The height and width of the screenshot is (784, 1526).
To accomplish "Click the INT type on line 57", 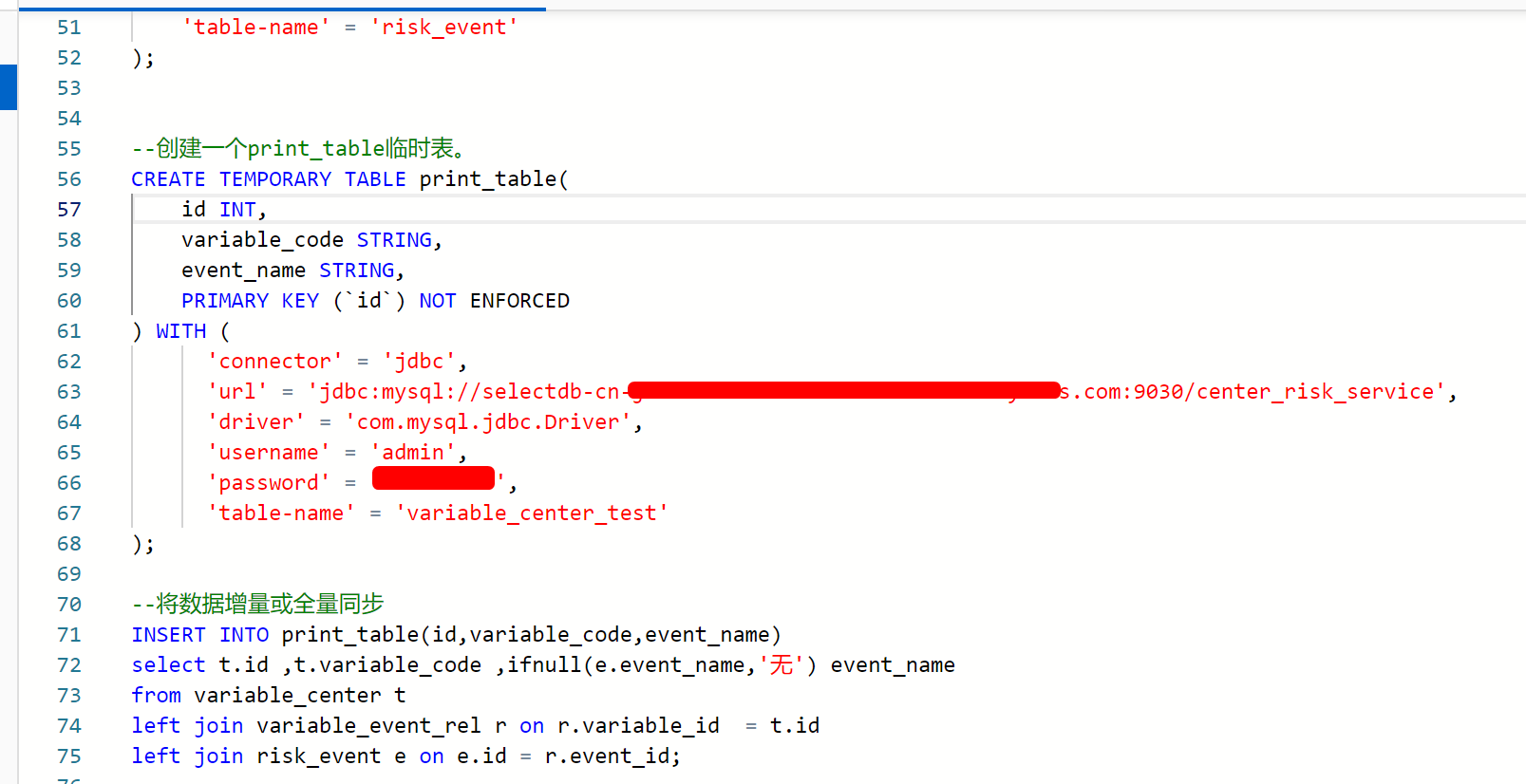I will click(237, 210).
